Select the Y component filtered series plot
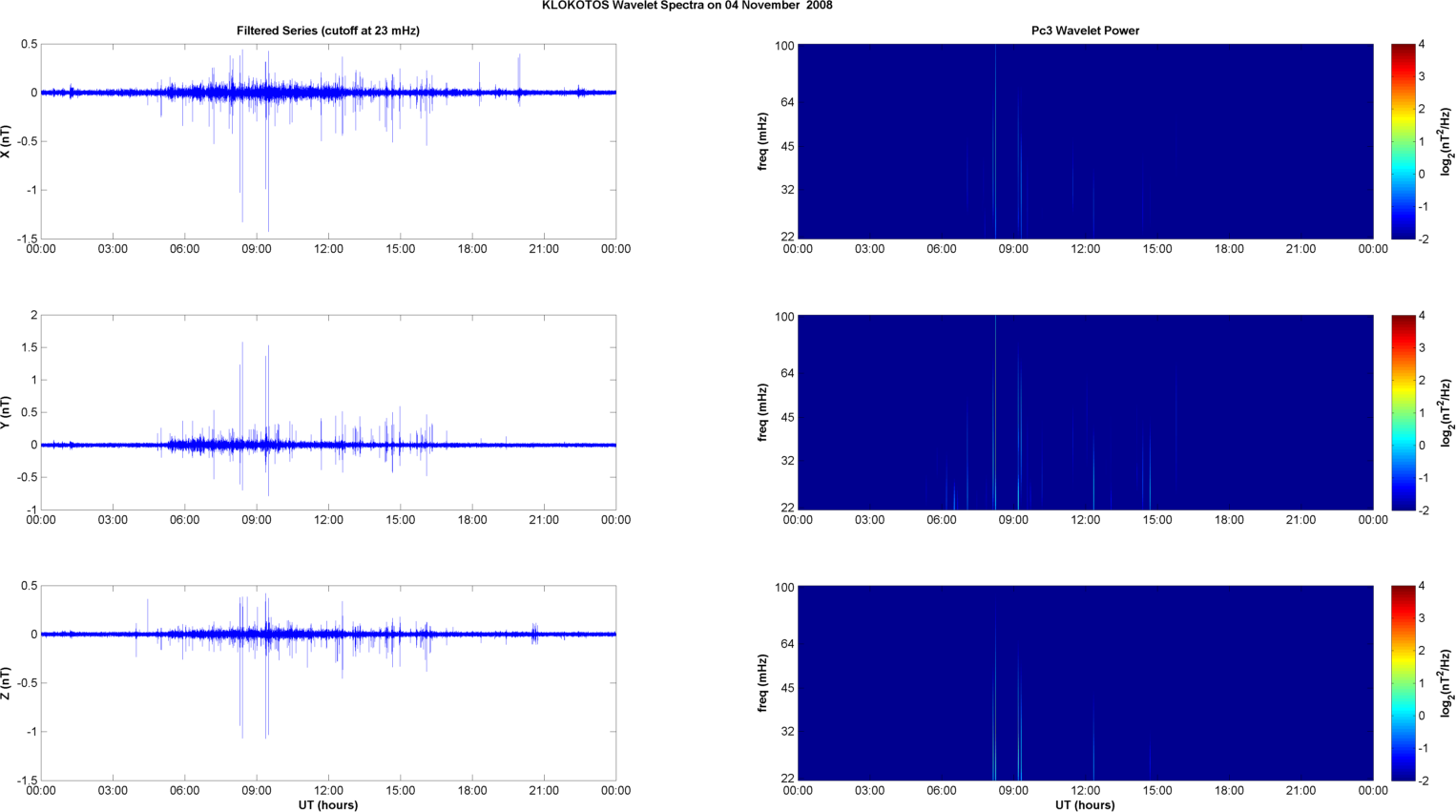 328,412
